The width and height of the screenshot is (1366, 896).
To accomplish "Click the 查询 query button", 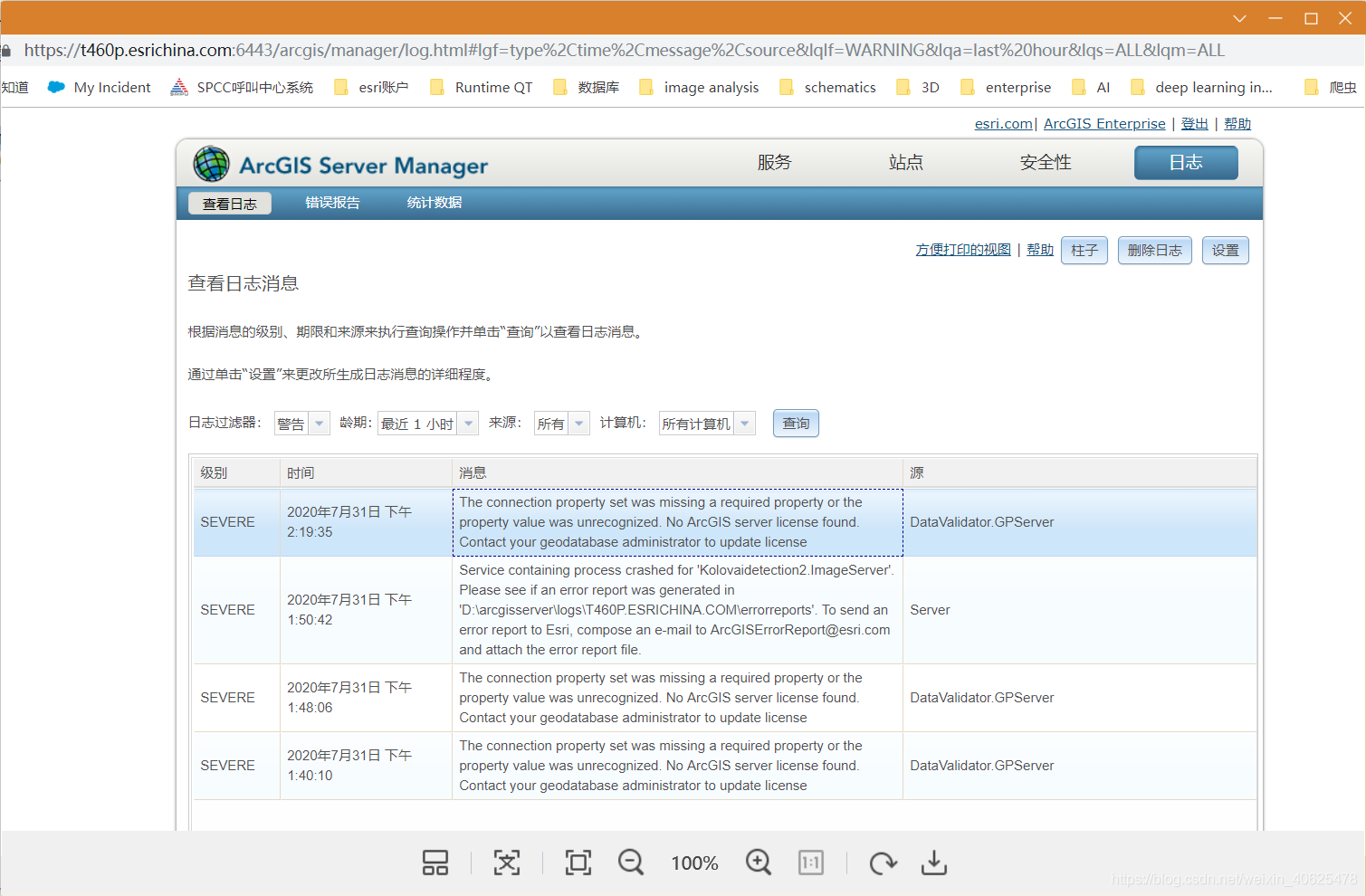I will click(796, 423).
